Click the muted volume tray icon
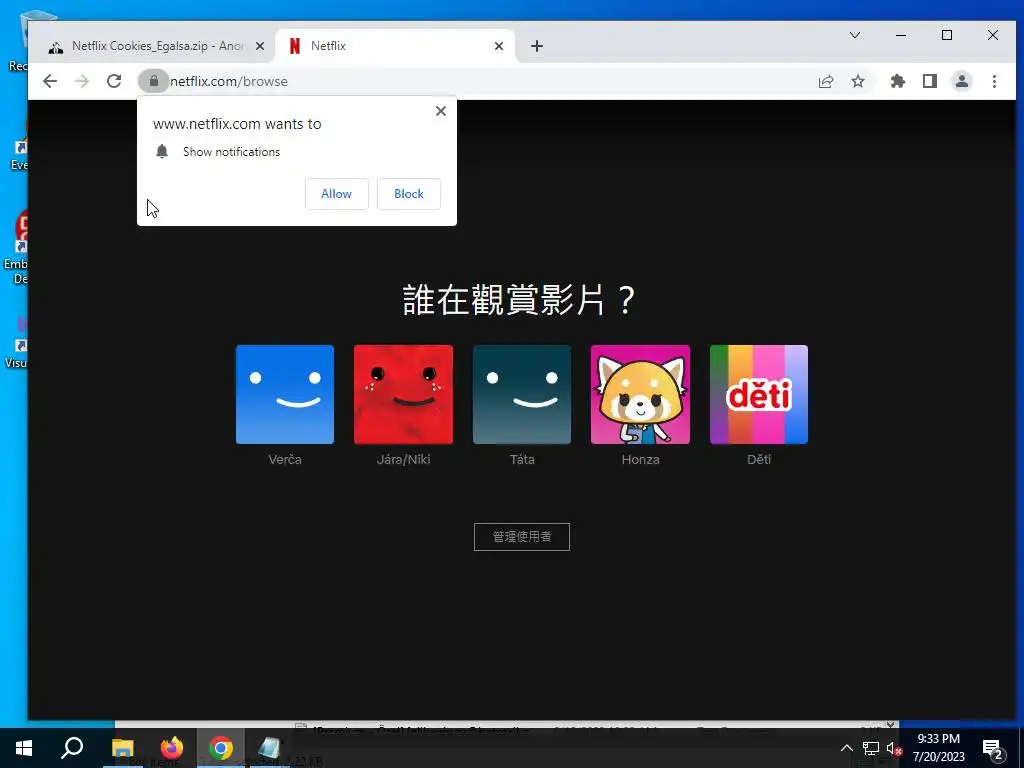Image resolution: width=1024 pixels, height=768 pixels. [x=894, y=748]
